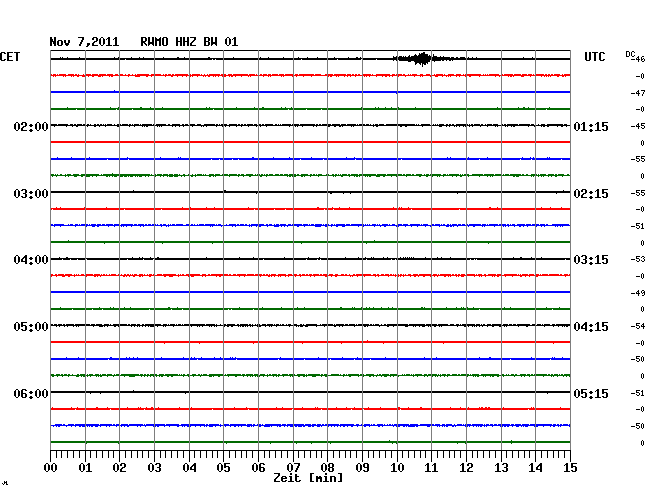Click the "06" minute axis label

point(258,467)
